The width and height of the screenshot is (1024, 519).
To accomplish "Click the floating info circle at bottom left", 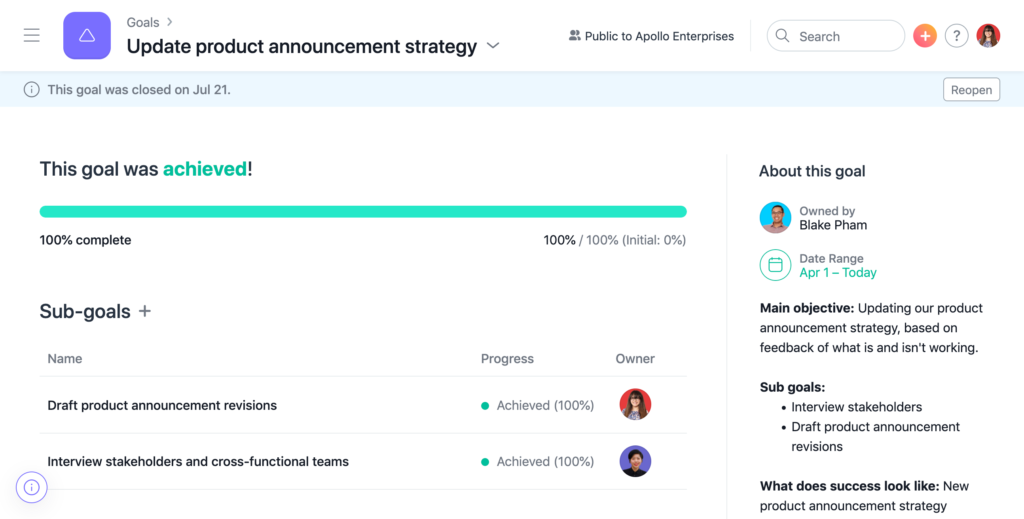I will [x=31, y=487].
